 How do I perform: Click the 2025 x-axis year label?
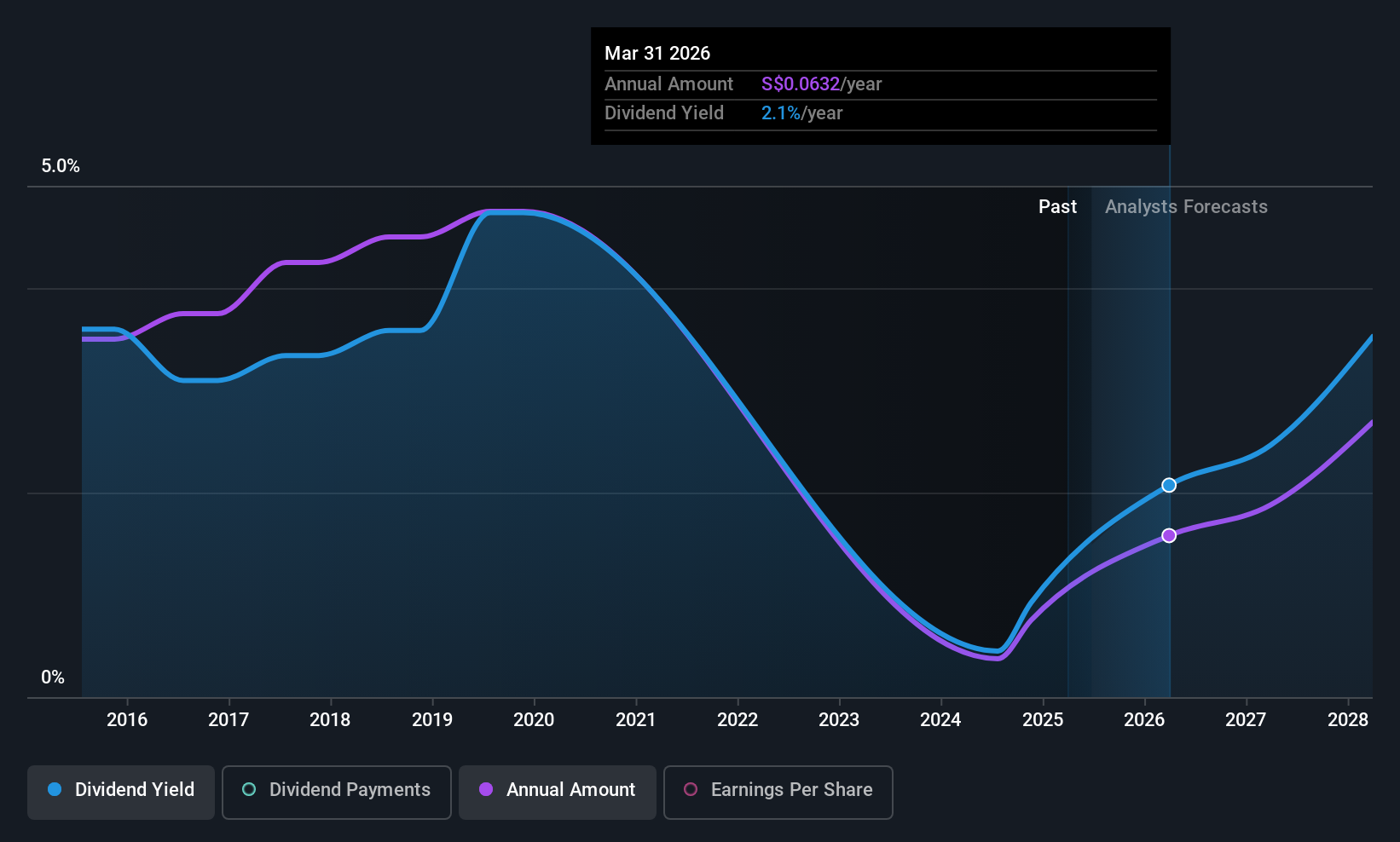(x=1043, y=720)
